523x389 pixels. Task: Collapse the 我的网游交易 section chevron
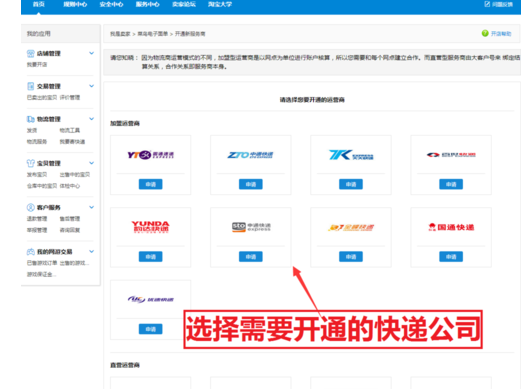click(x=91, y=251)
